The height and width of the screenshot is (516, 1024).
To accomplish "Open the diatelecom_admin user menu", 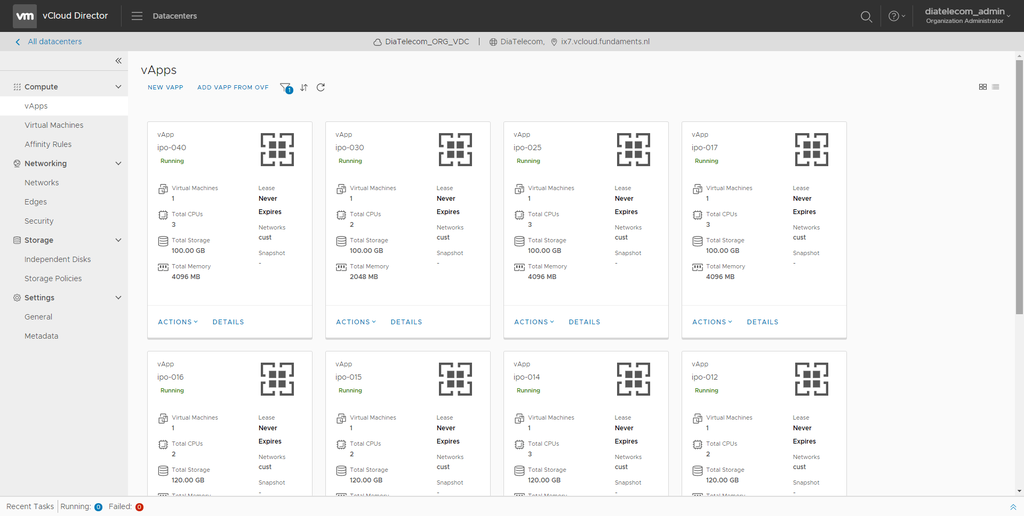I will click(x=967, y=16).
